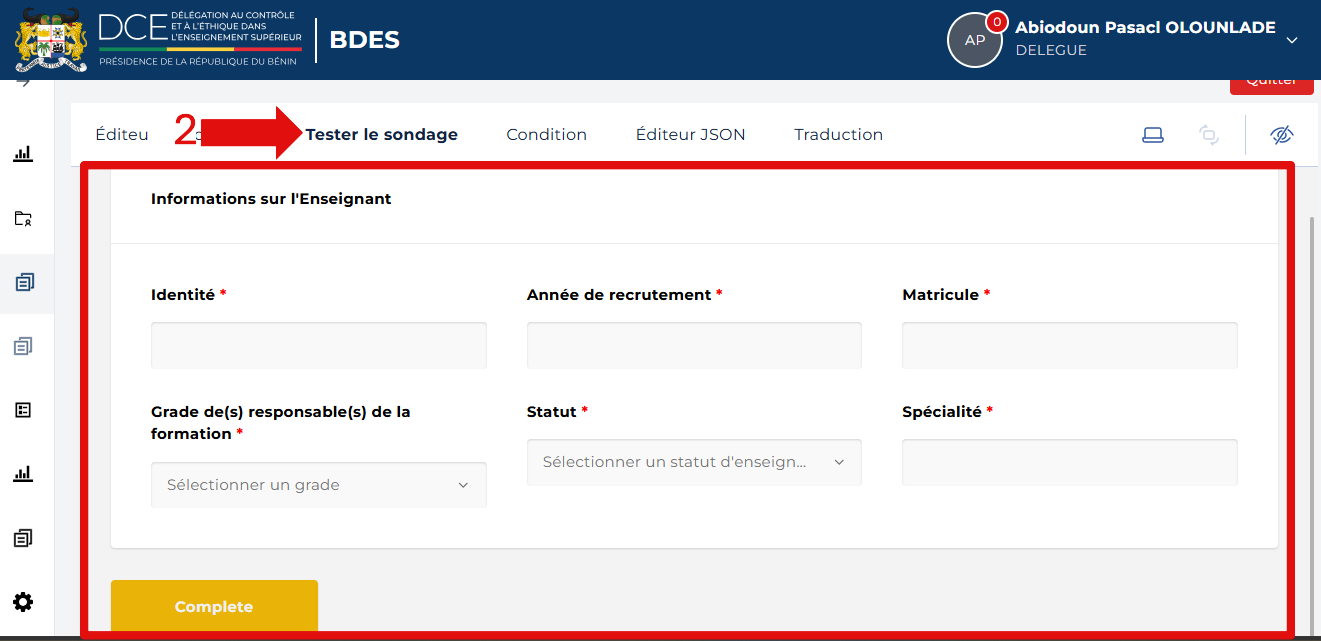Open the form list icon in the sidebar
The image size is (1321, 641).
click(23, 410)
